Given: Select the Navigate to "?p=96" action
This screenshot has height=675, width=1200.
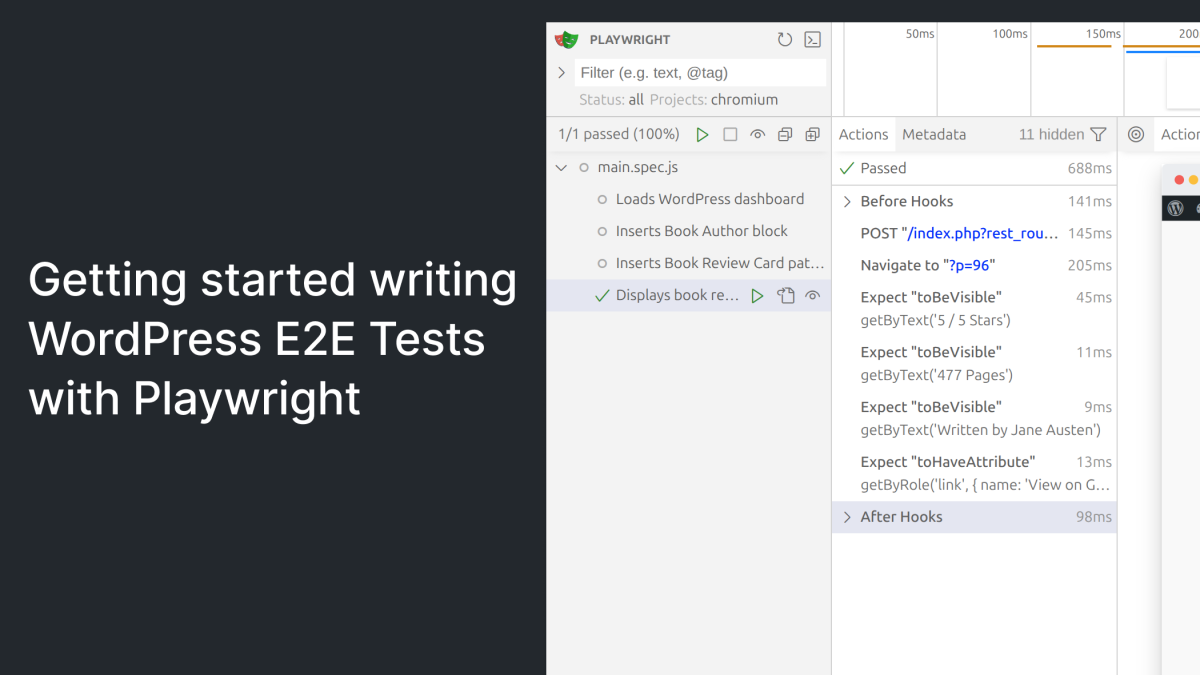Looking at the screenshot, I should point(975,265).
